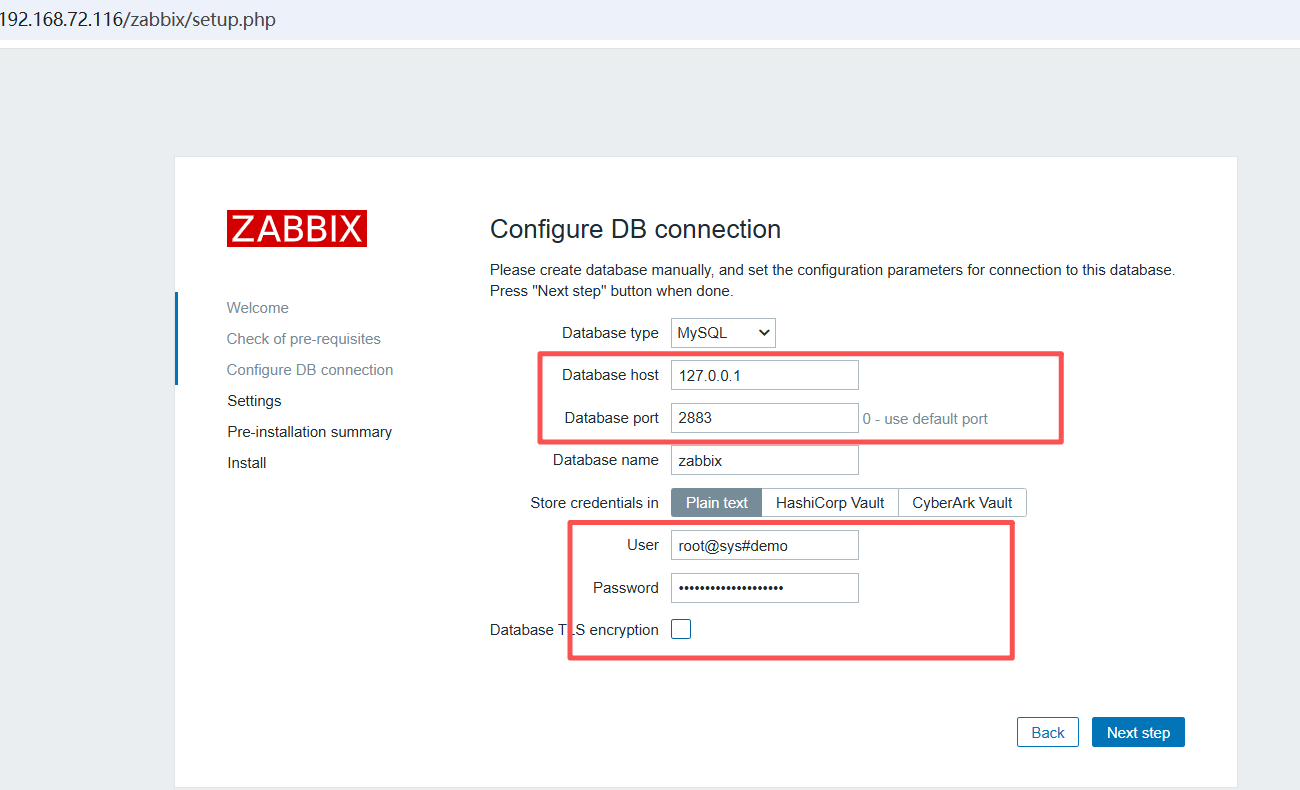
Task: Open the Database type MySQL dropdown
Action: point(723,333)
